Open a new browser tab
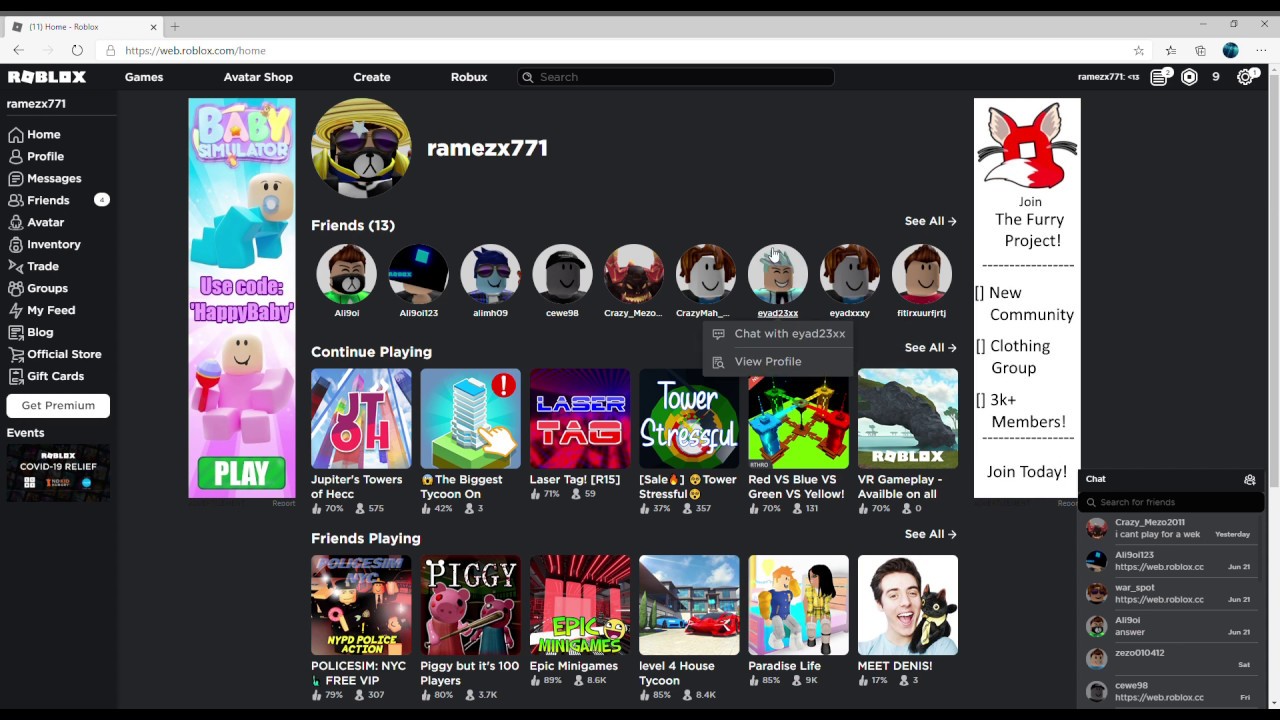The image size is (1280, 720). tap(175, 26)
